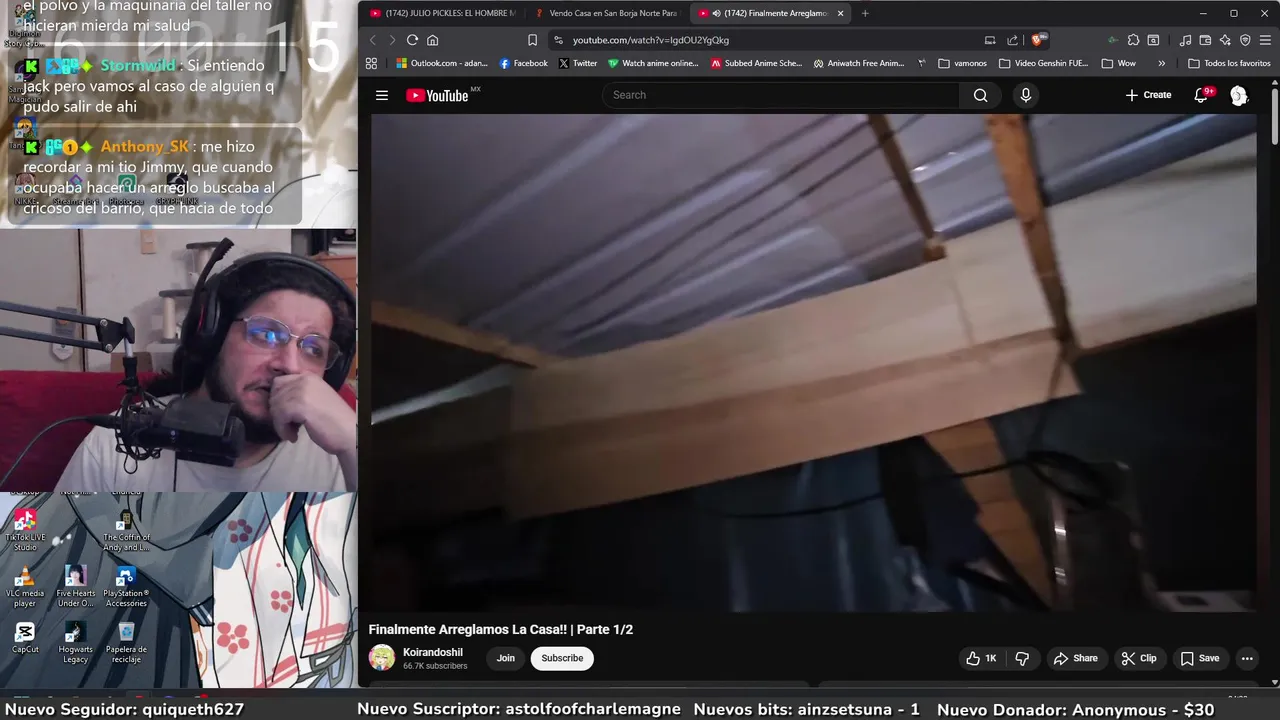Open the music note playlist toolbar icon
The image size is (1280, 720).
tap(1185, 40)
